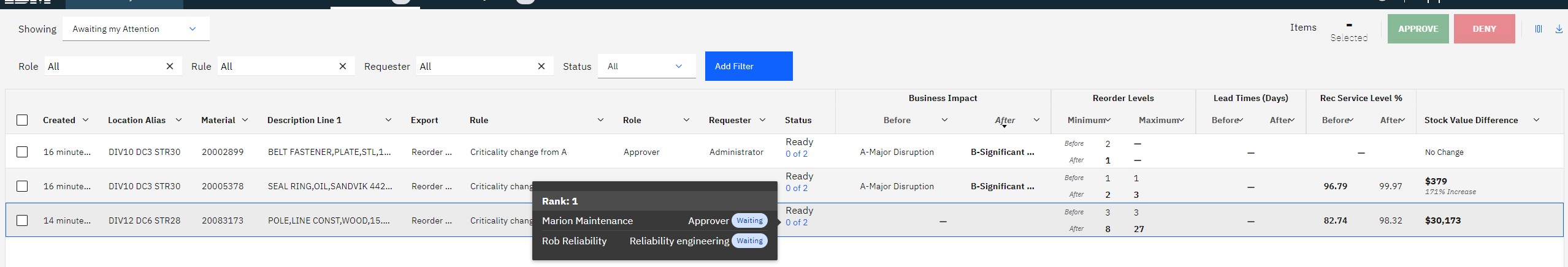Viewport: 1568px width, 267px height.
Task: Click '98.32' service level value
Action: tap(1391, 220)
